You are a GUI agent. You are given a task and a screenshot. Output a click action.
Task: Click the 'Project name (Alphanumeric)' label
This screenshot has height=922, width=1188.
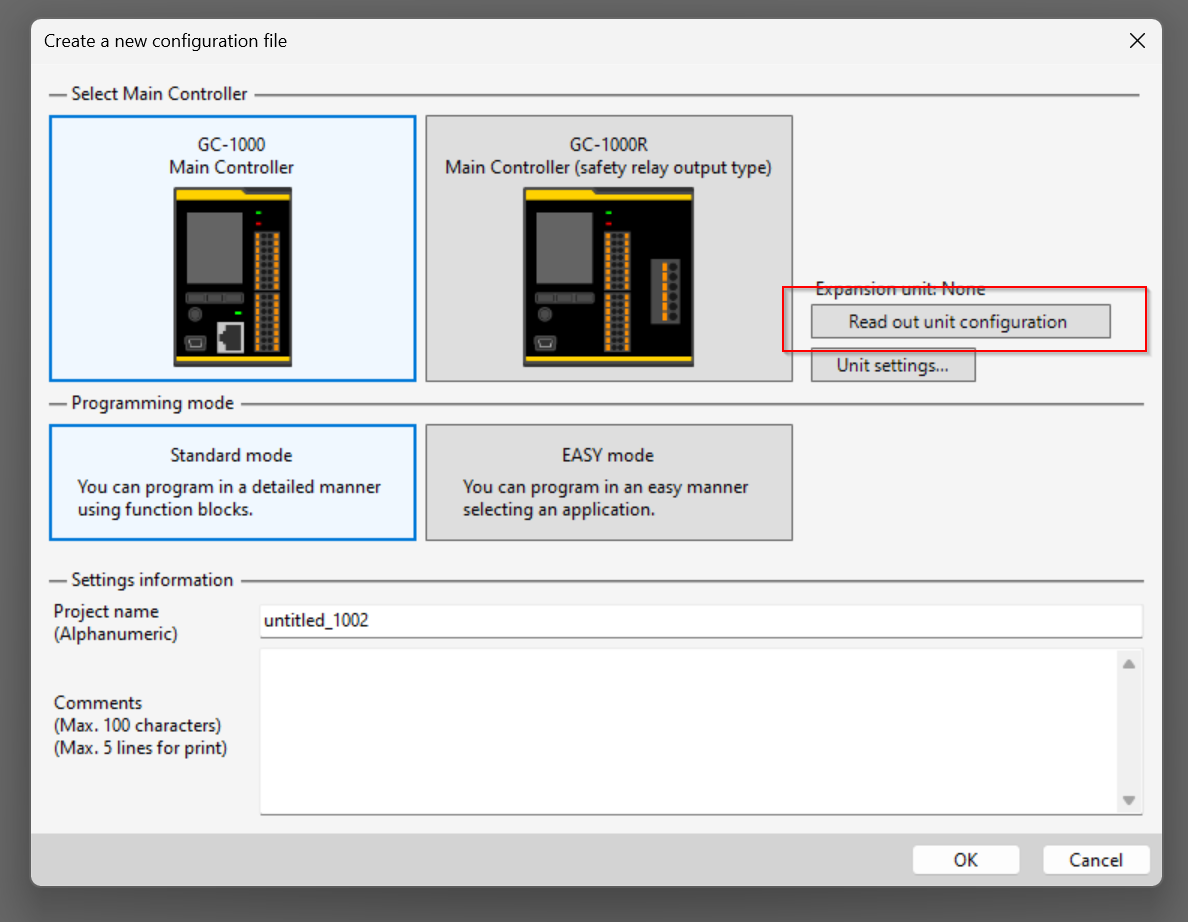point(115,622)
